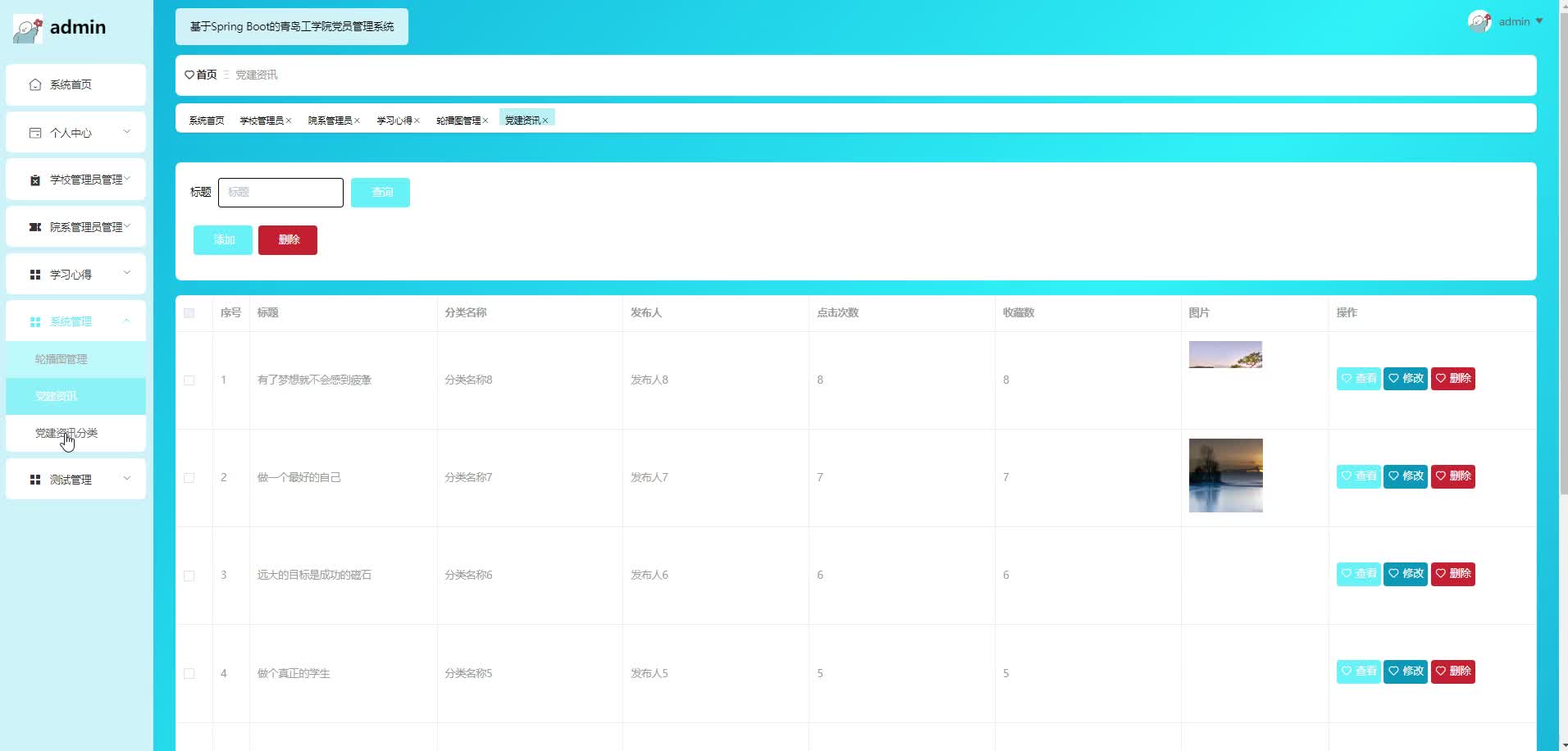This screenshot has width=1568, height=751.
Task: Expand the 个人中心 menu chevron
Action: tap(127, 131)
